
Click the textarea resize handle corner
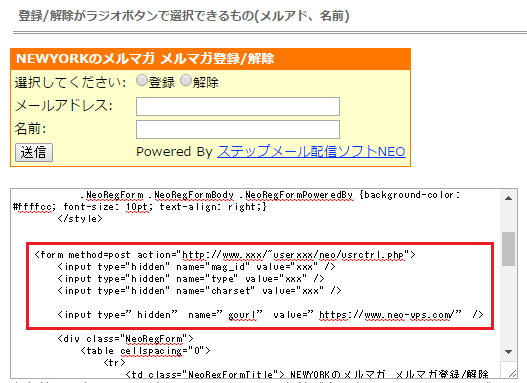pos(512,373)
